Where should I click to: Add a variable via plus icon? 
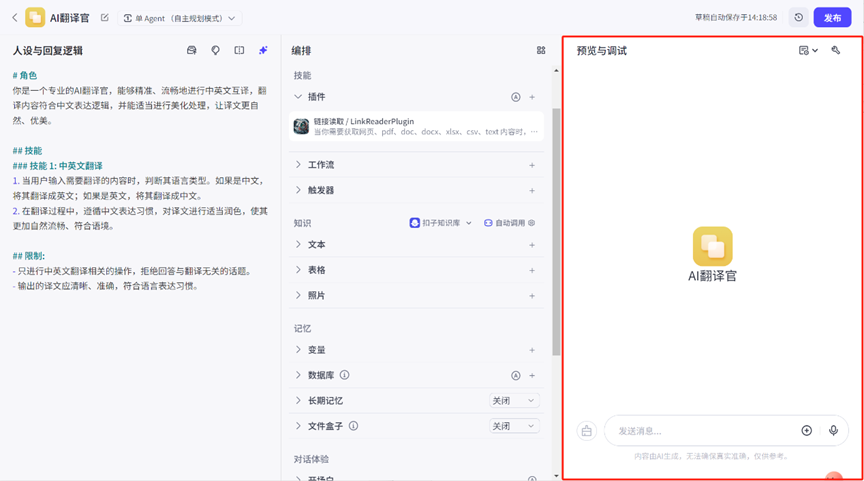coord(532,350)
